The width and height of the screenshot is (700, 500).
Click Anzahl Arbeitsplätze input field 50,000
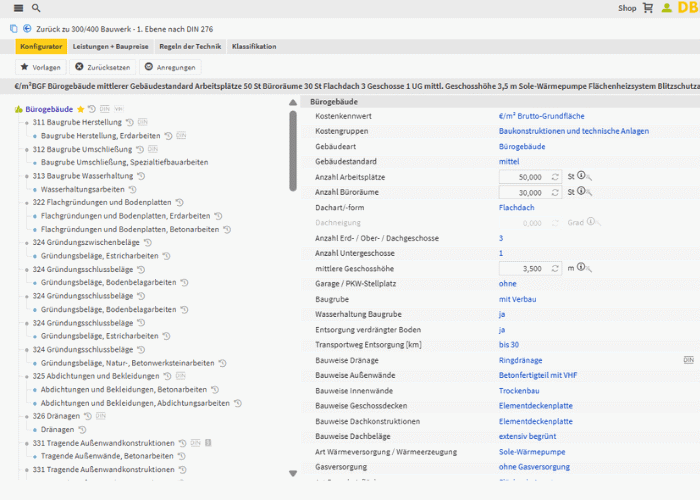coord(530,177)
